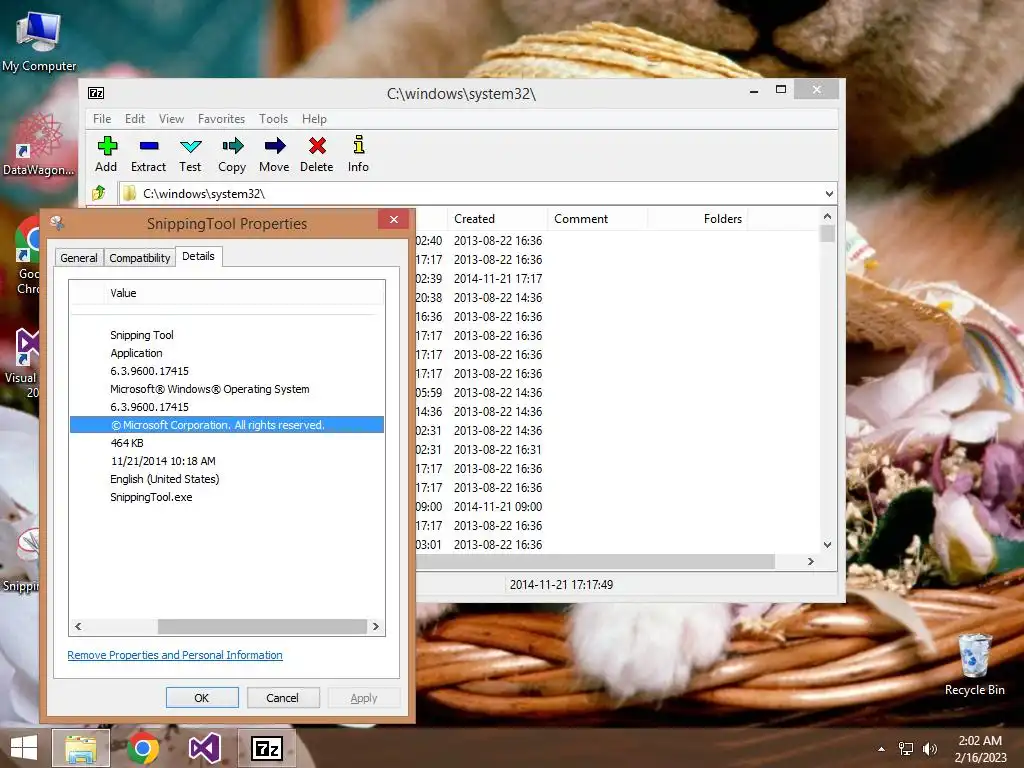Viewport: 1024px width, 768px height.
Task: Switch to the General tab
Action: coord(79,258)
